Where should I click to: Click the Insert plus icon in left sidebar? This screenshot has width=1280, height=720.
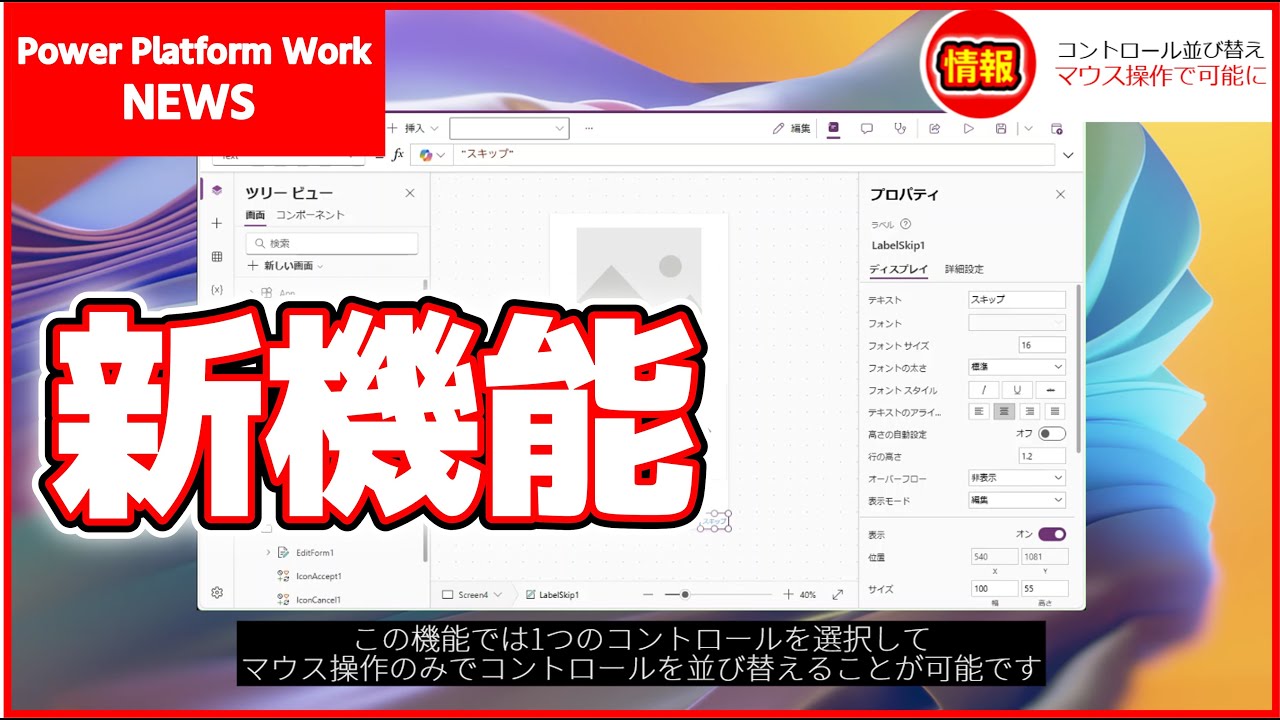[217, 223]
